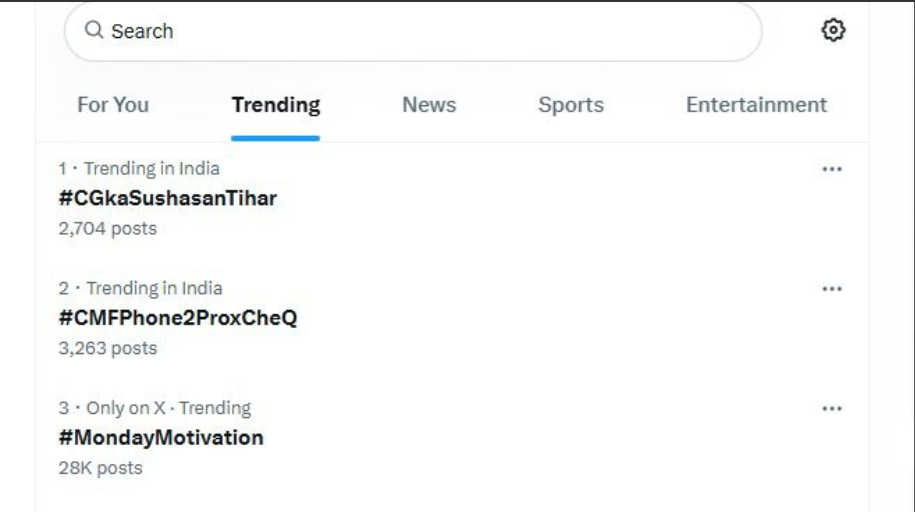Viewport: 915px width, 512px height.
Task: Click the magnifier icon in search bar
Action: [95, 31]
